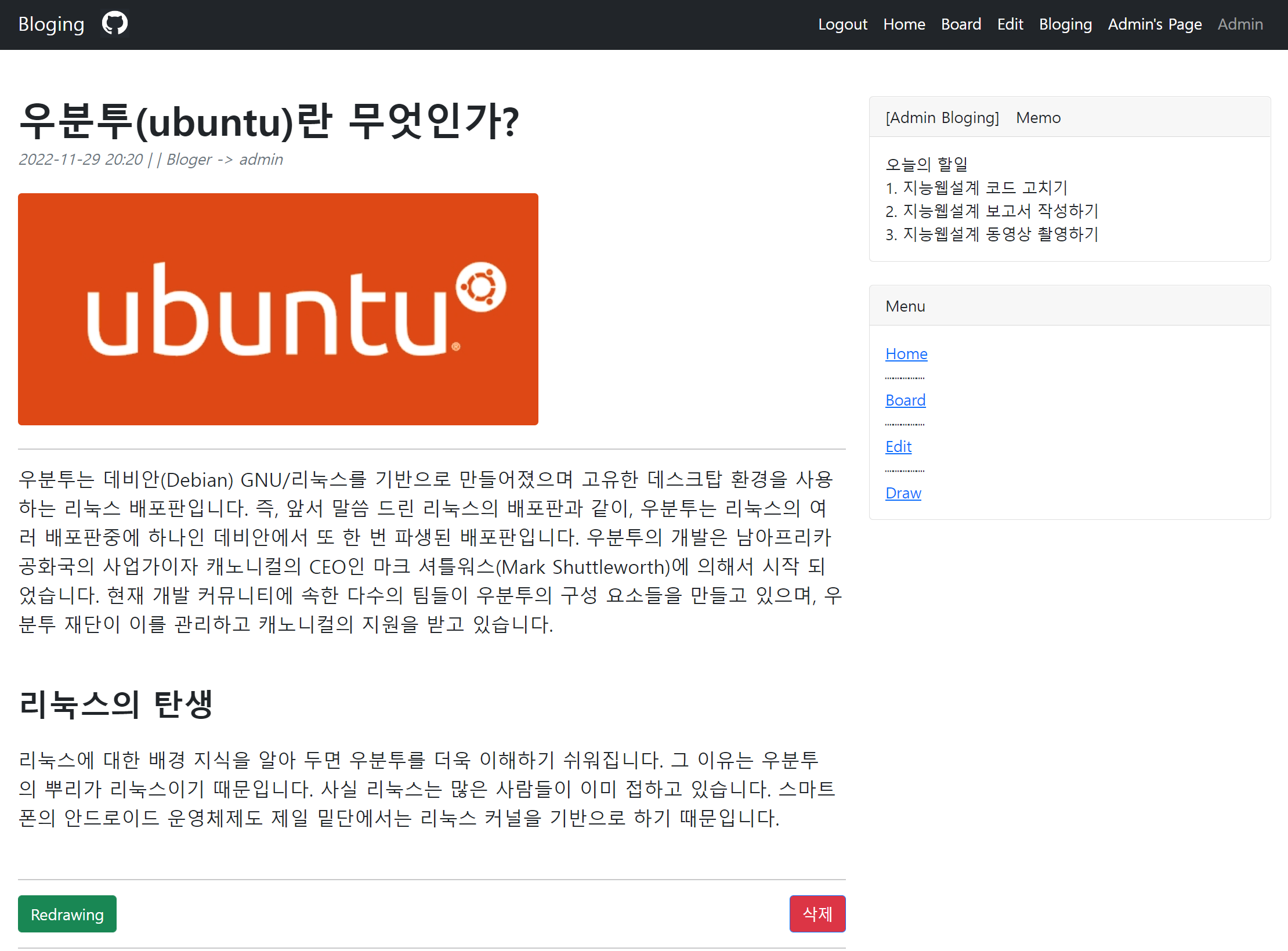Click the greyed Admin user label
The width and height of the screenshot is (1288, 951).
pyautogui.click(x=1240, y=24)
